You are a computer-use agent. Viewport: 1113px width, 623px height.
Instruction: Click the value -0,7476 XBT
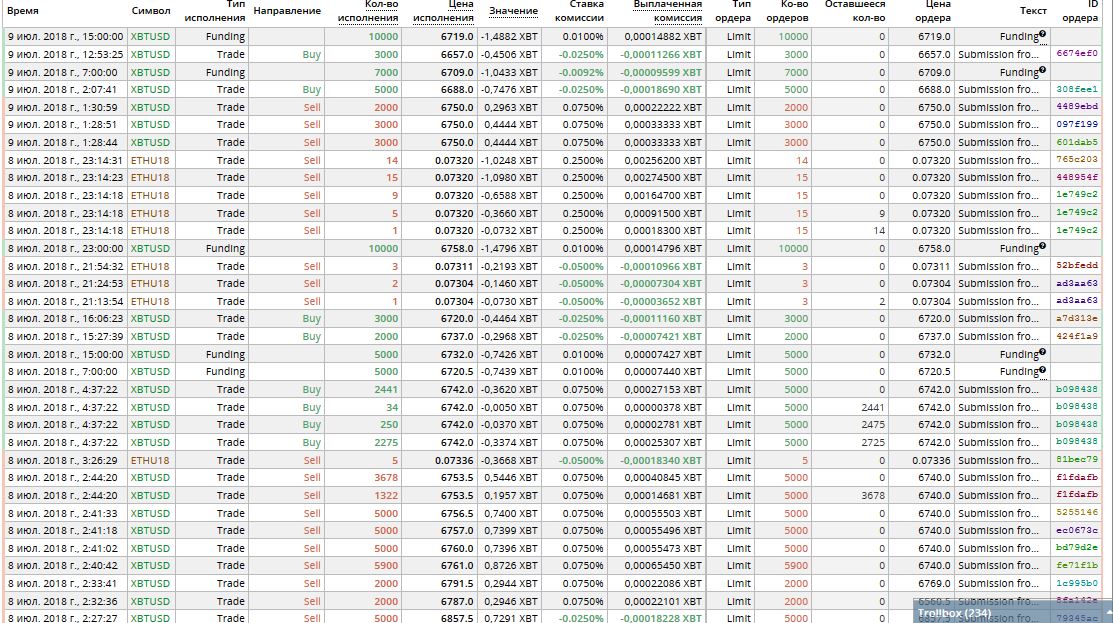(509, 89)
